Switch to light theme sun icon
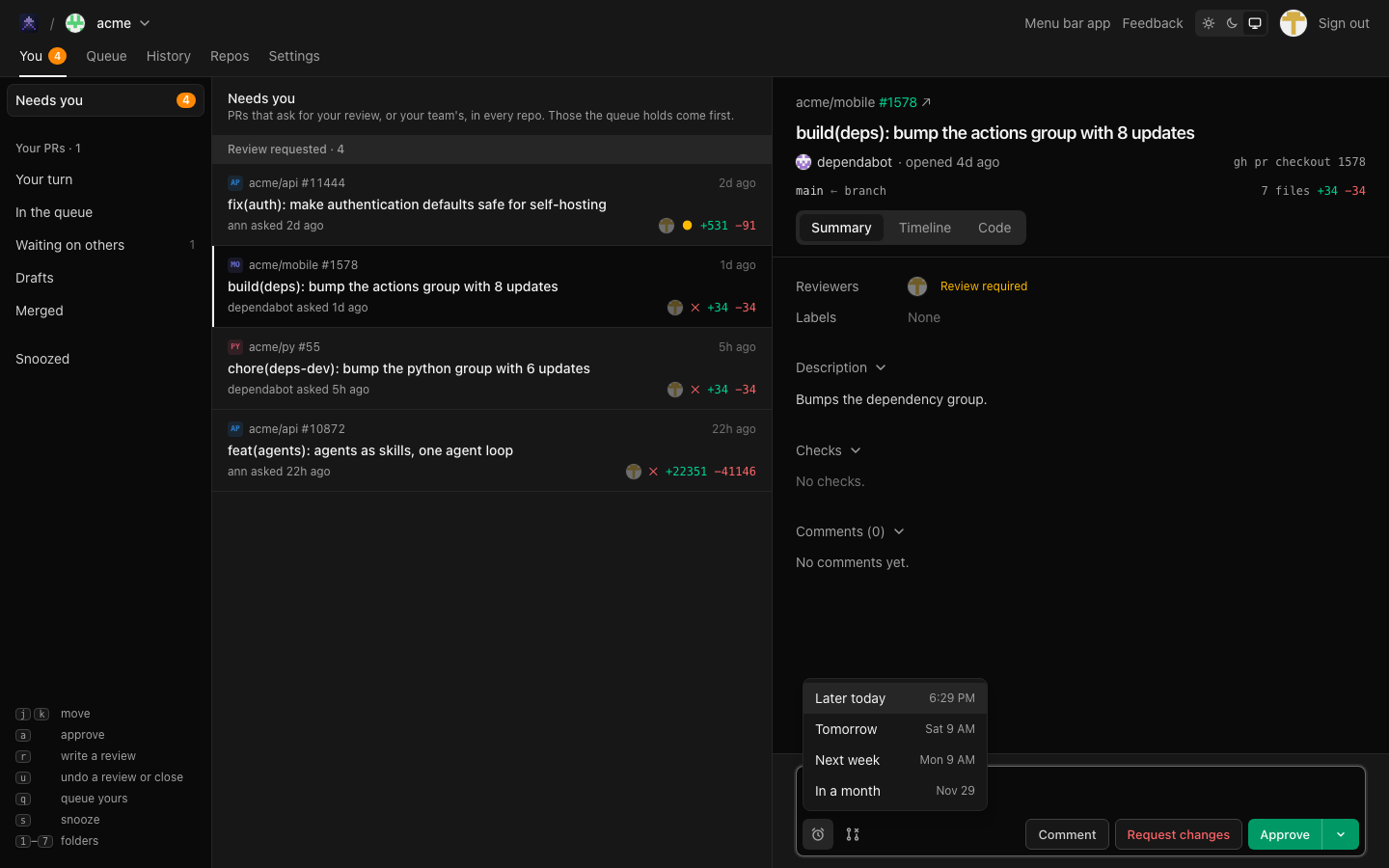This screenshot has height=868, width=1389. (1209, 23)
